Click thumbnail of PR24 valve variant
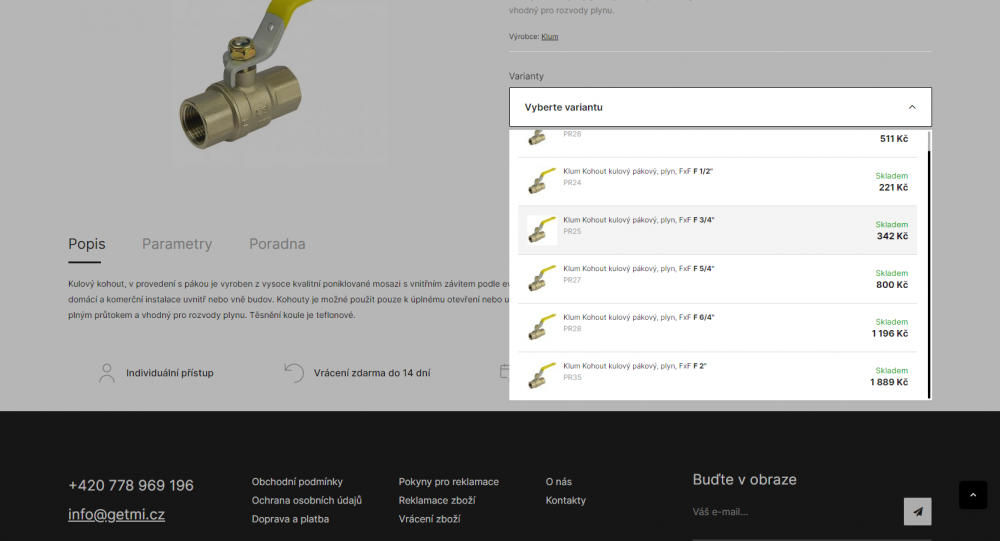 (x=541, y=181)
